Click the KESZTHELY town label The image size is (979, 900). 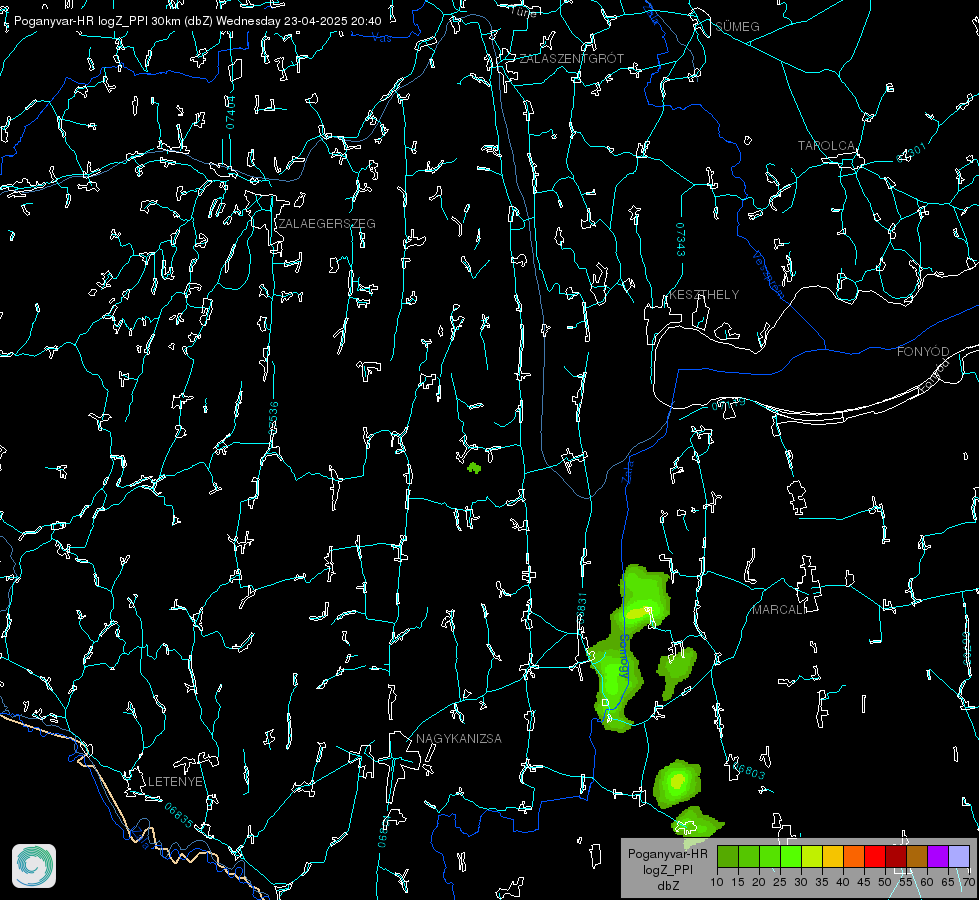coord(704,295)
